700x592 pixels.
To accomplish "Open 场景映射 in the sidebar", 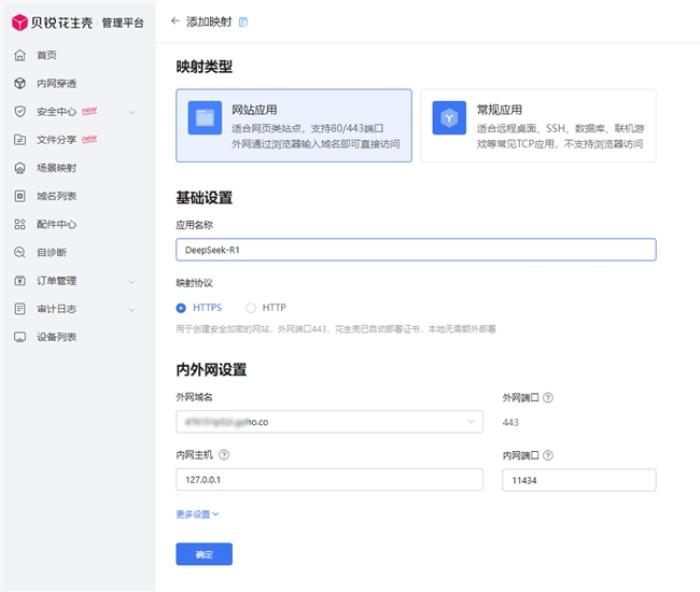I will 56,168.
